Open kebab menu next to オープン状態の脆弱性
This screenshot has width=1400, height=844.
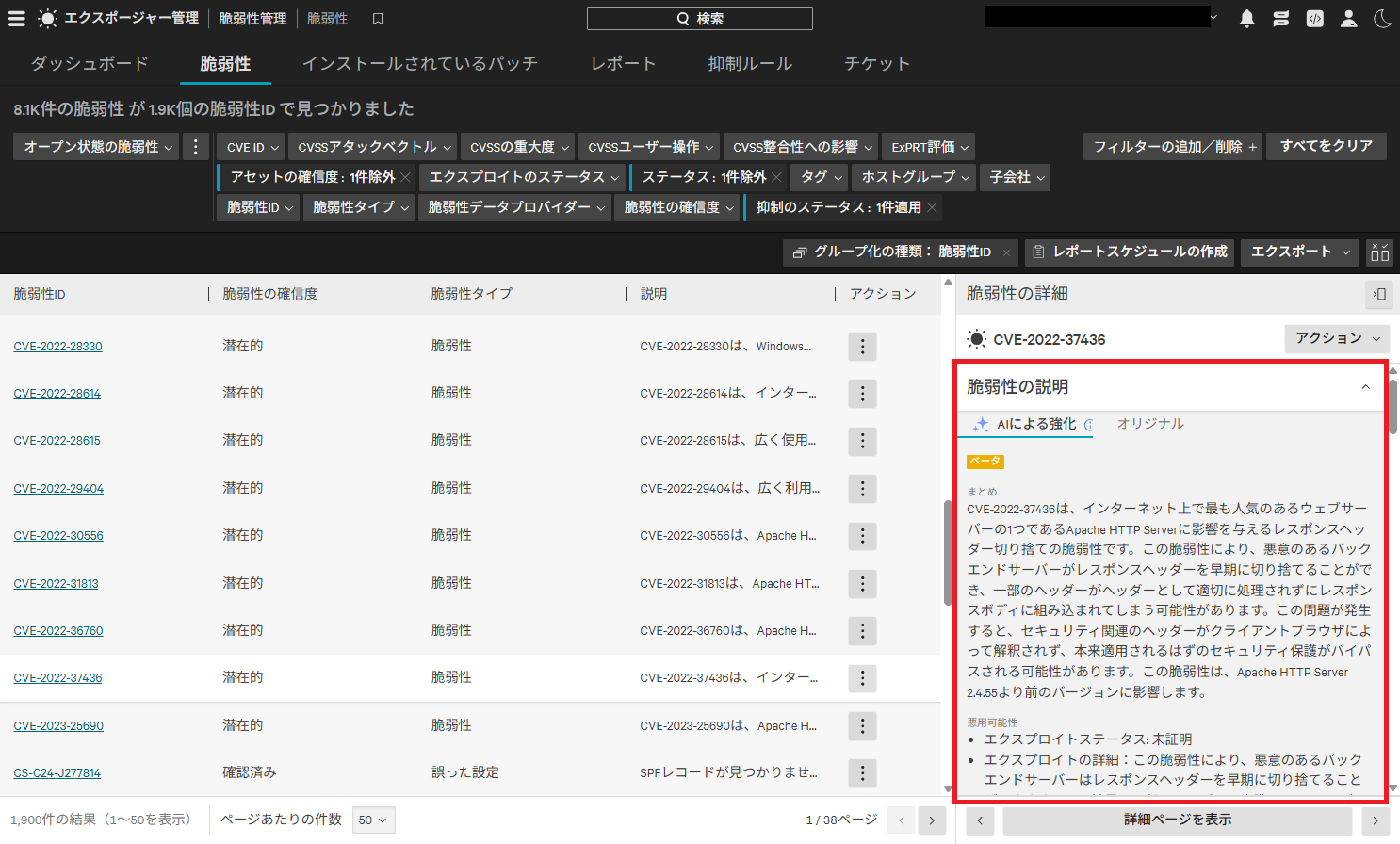tap(195, 147)
